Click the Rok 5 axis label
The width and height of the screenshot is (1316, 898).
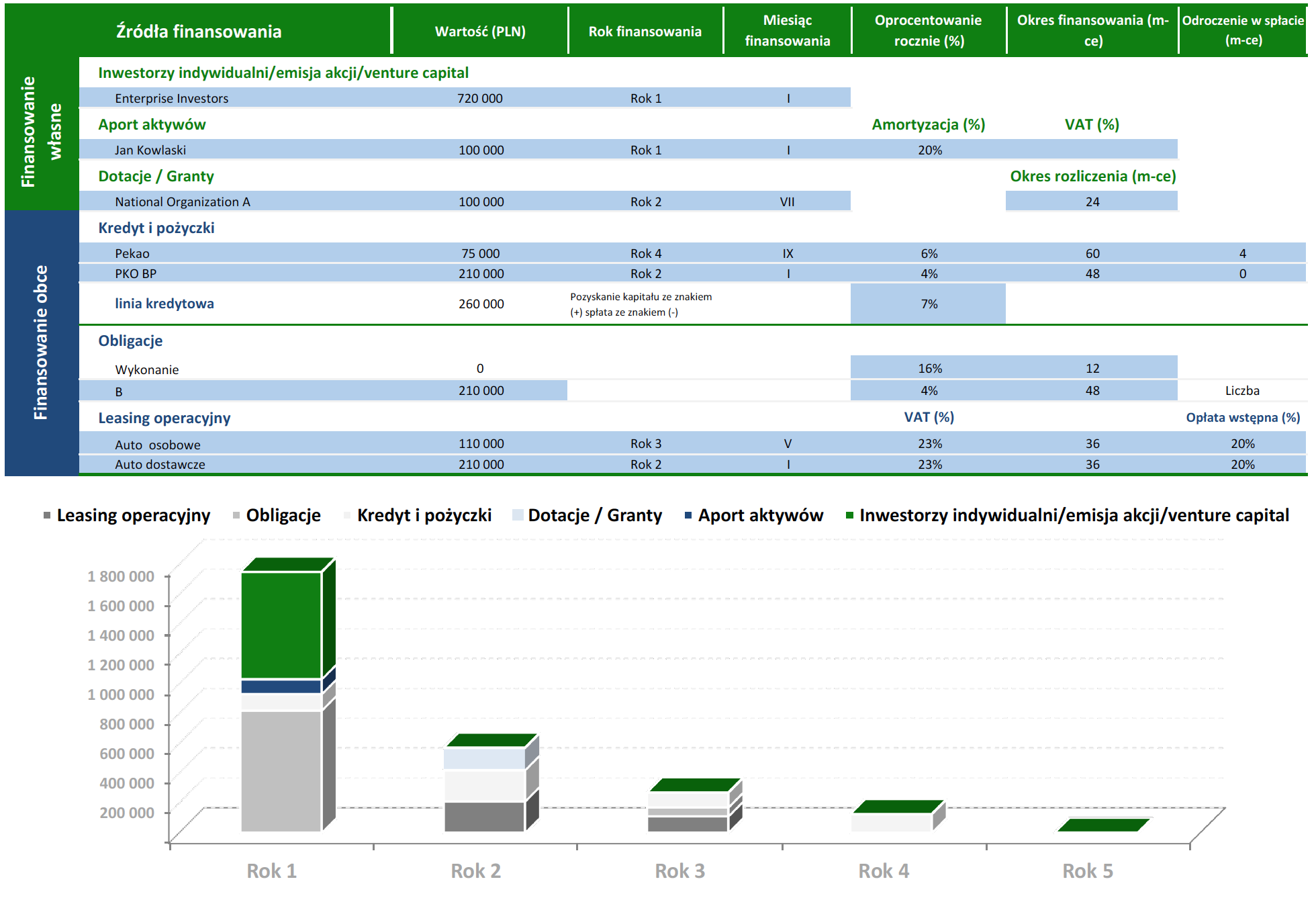pos(1088,871)
